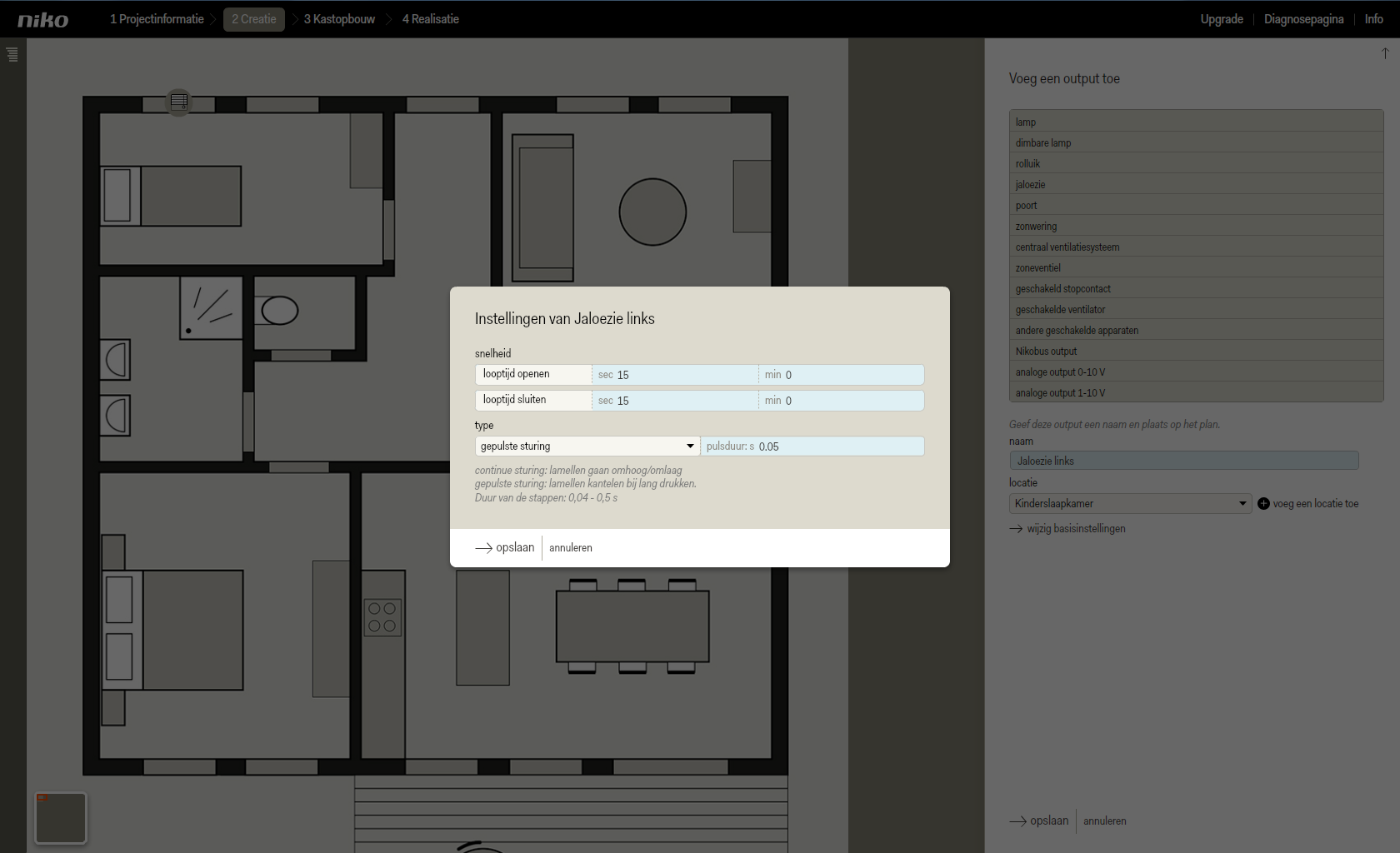The image size is (1400, 853).
Task: Click annuleren in the side panel
Action: click(x=1104, y=821)
